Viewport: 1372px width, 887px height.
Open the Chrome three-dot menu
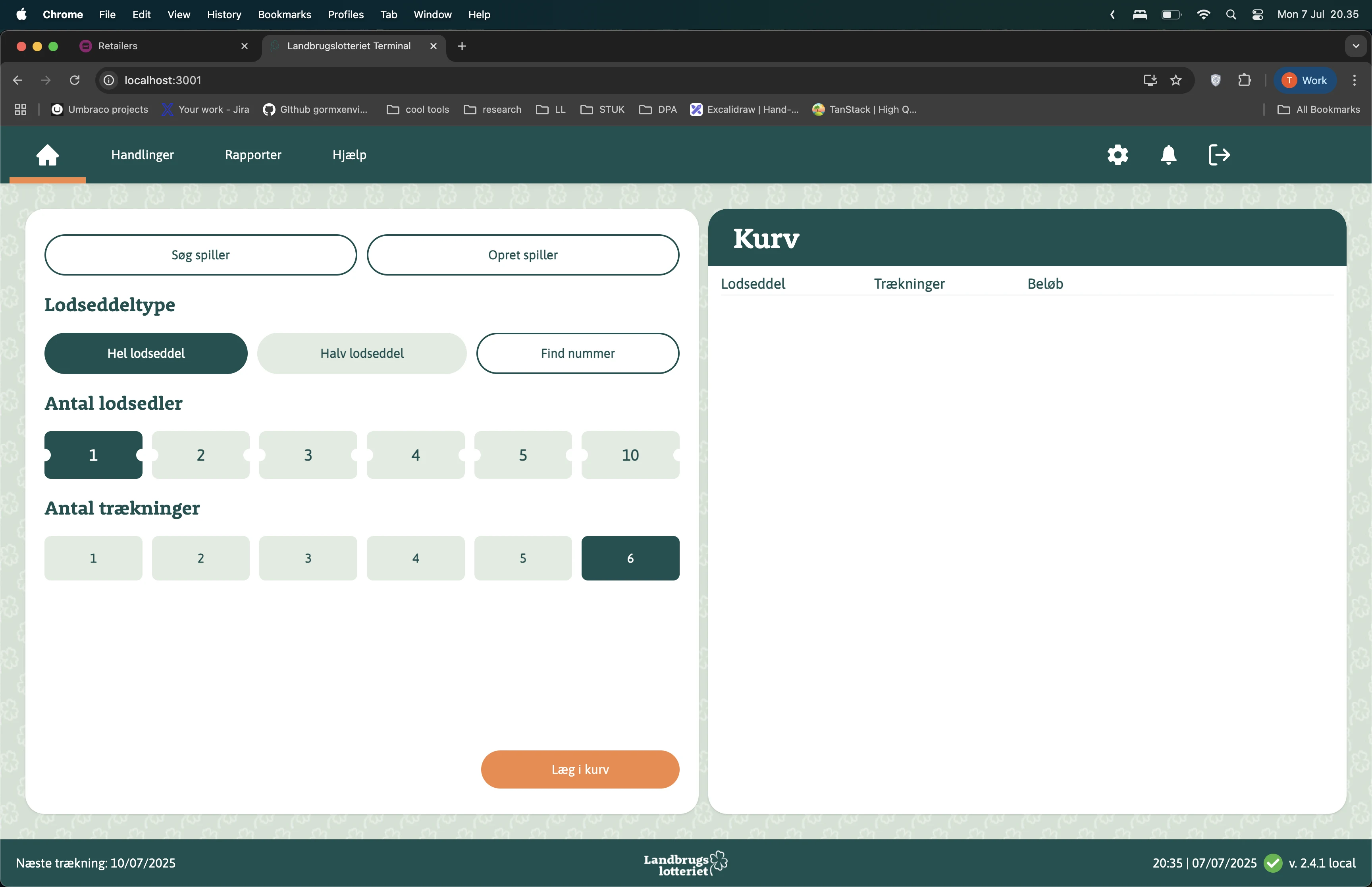[x=1354, y=80]
